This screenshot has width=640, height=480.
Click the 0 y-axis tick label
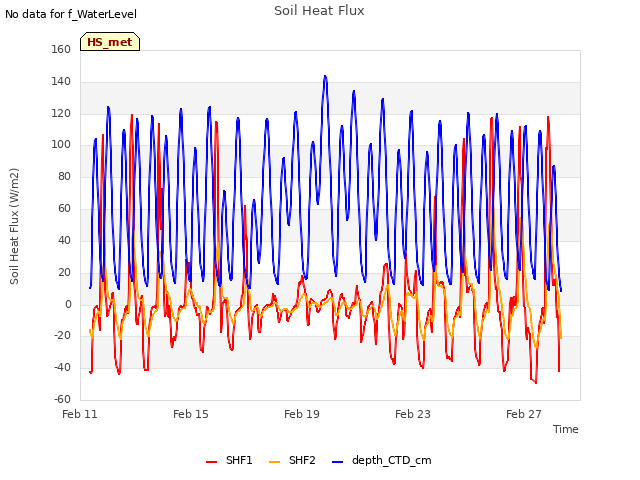tap(68, 304)
